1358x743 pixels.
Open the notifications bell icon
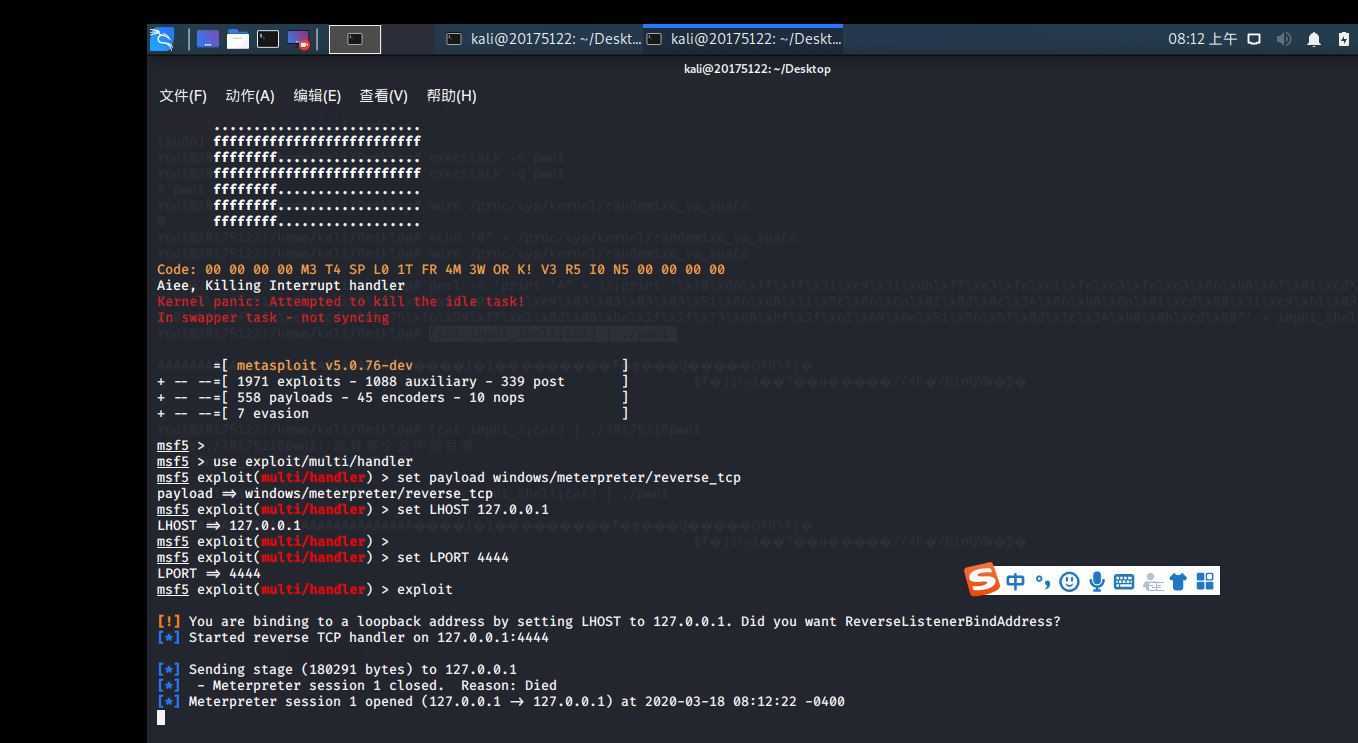point(1314,39)
